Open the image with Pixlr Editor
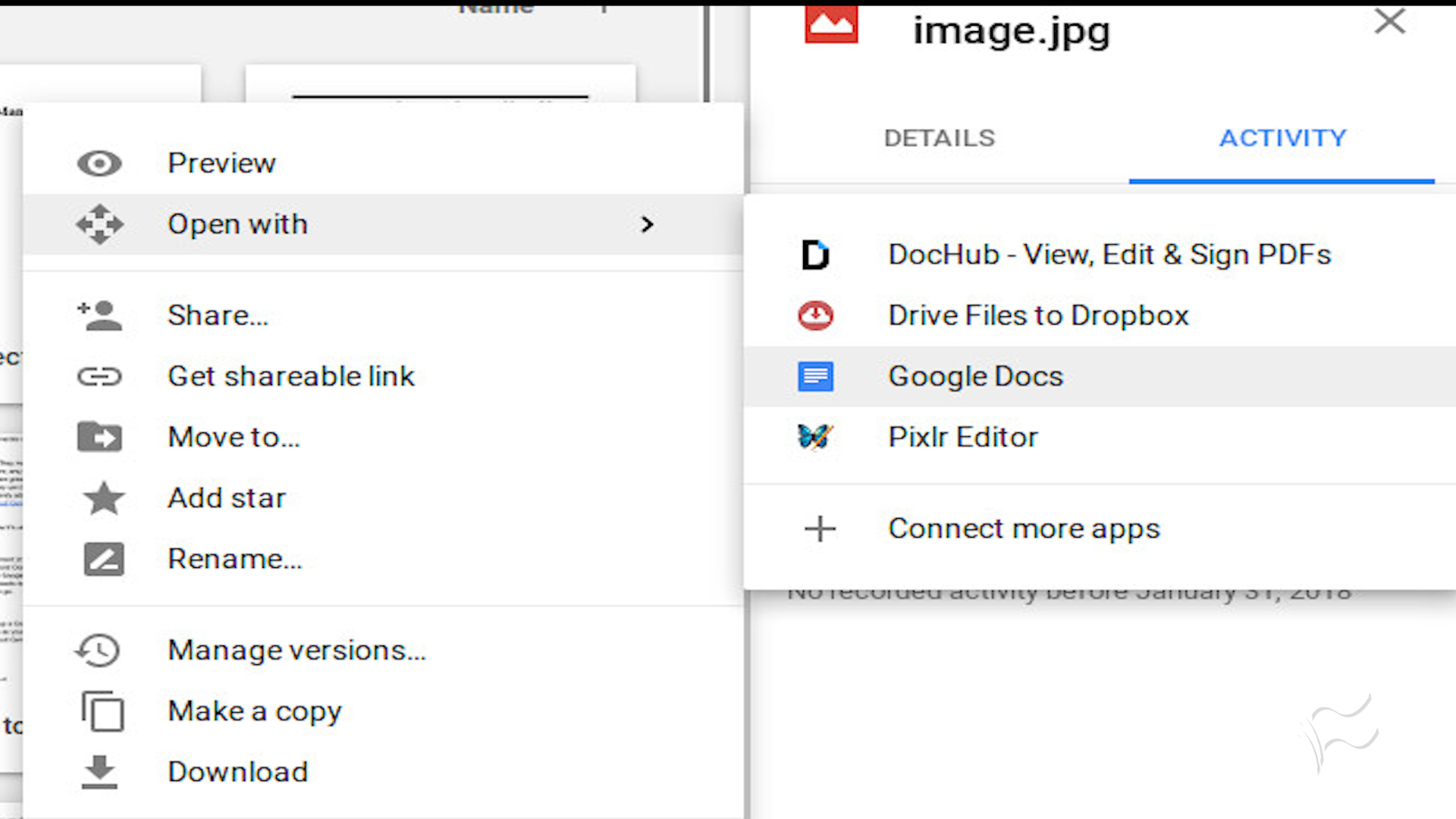Screen dimensions: 1456x819 tap(1100, 437)
